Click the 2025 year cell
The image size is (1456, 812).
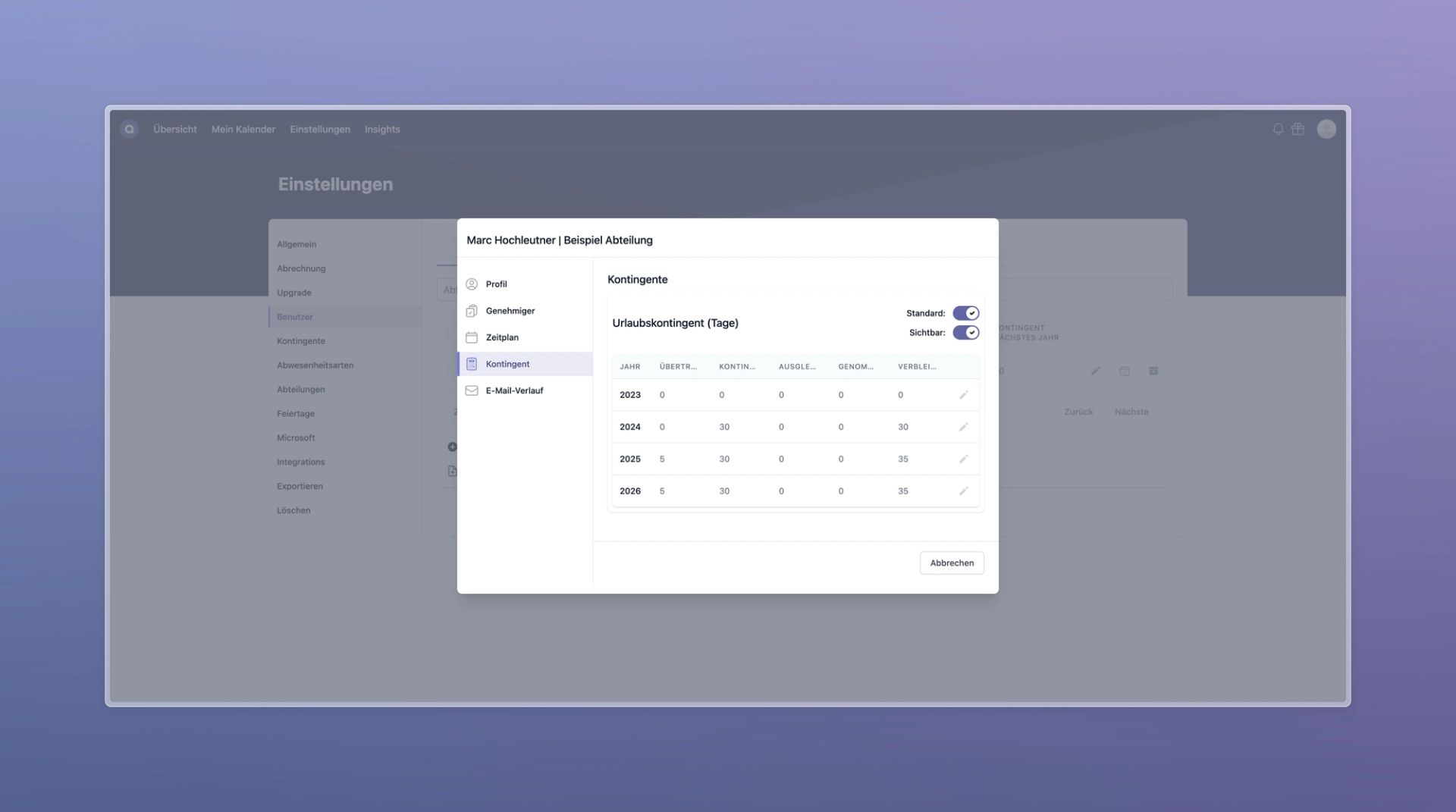630,459
